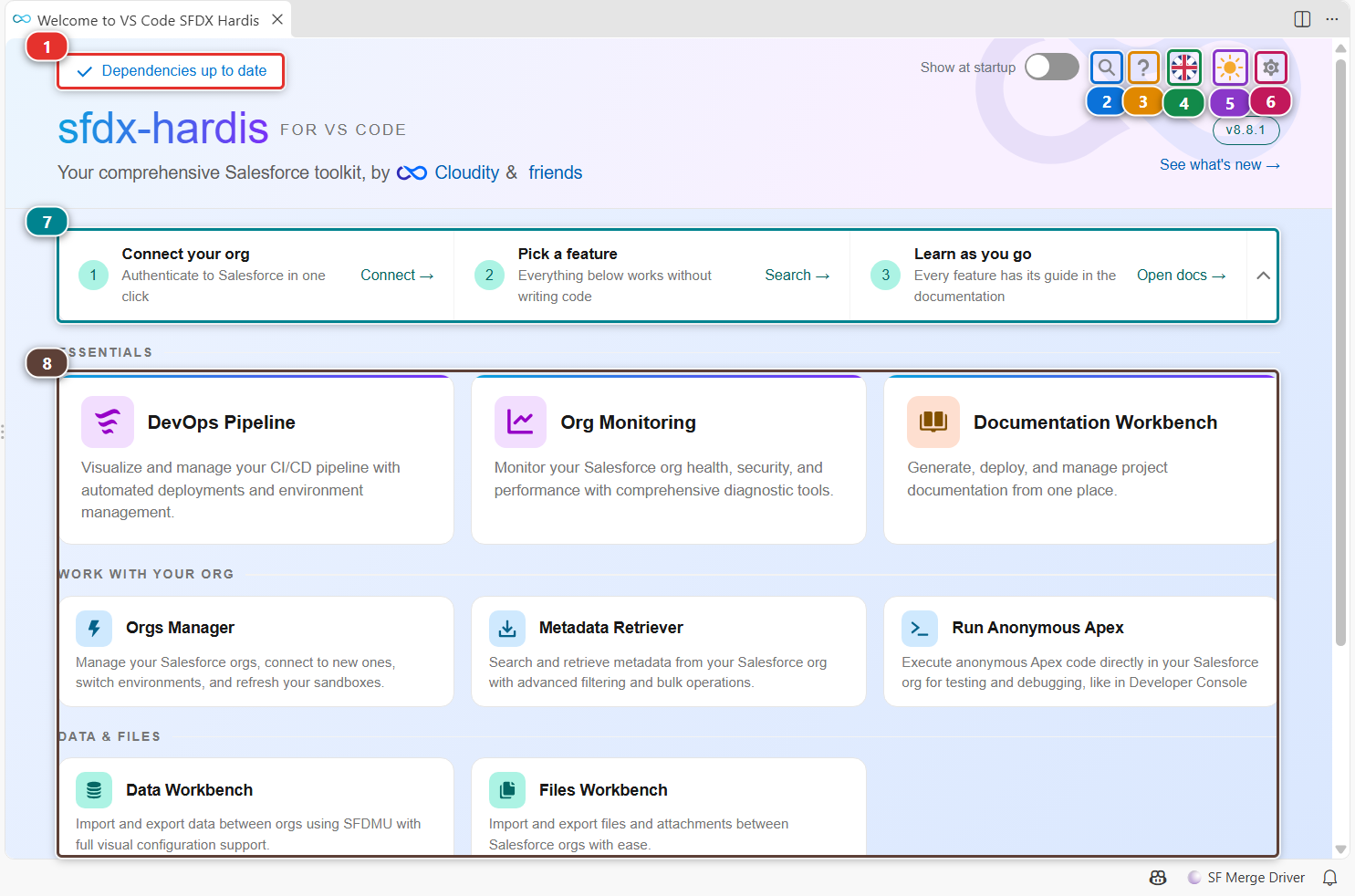Click the DATA & FILES section label

tap(109, 736)
